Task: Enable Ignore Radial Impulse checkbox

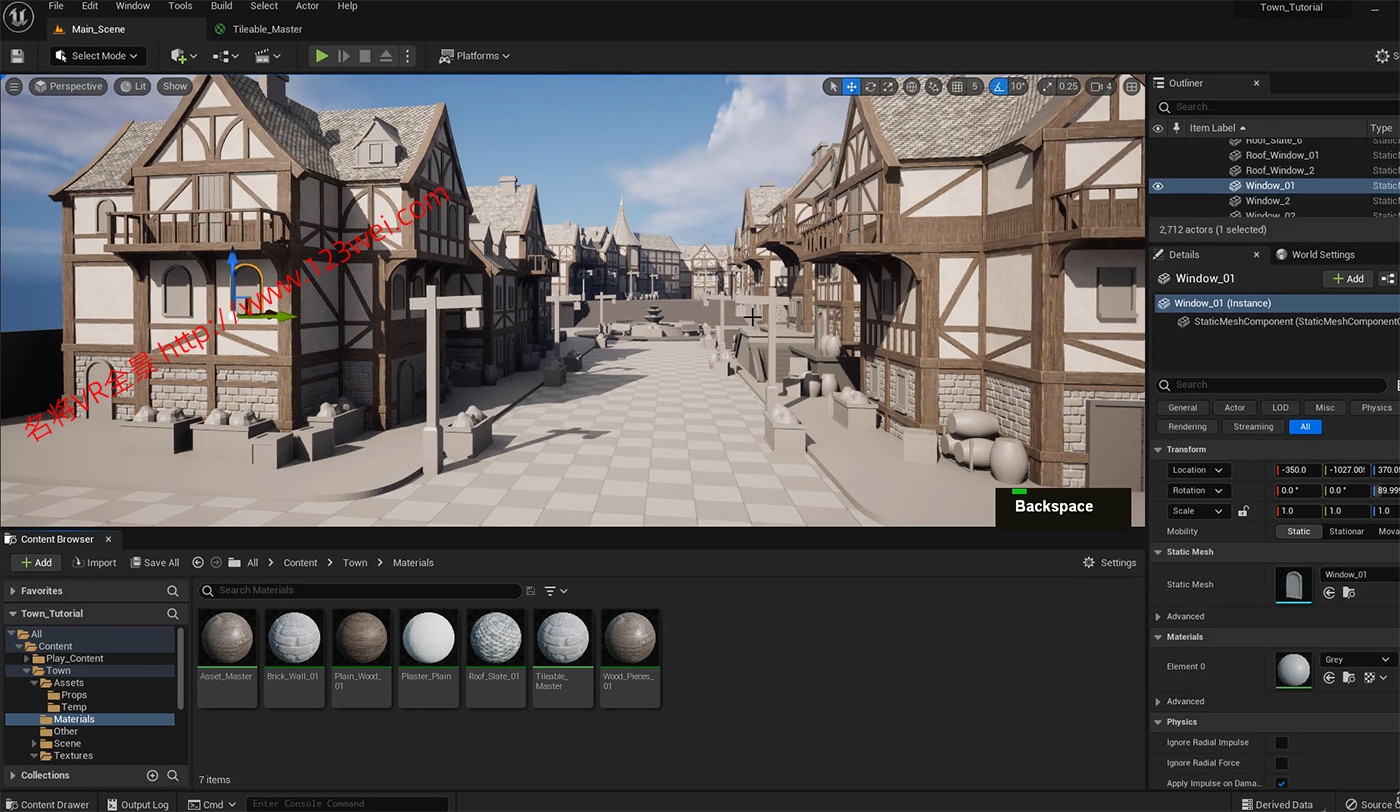Action: tap(1281, 743)
